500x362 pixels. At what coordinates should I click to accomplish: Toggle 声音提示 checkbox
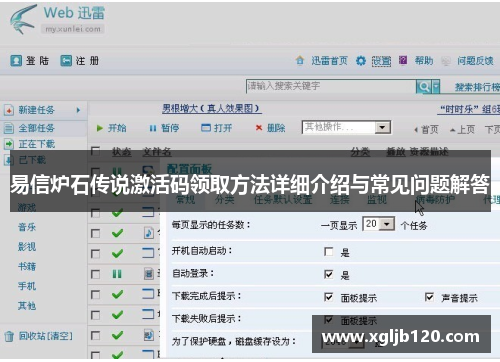tap(429, 297)
